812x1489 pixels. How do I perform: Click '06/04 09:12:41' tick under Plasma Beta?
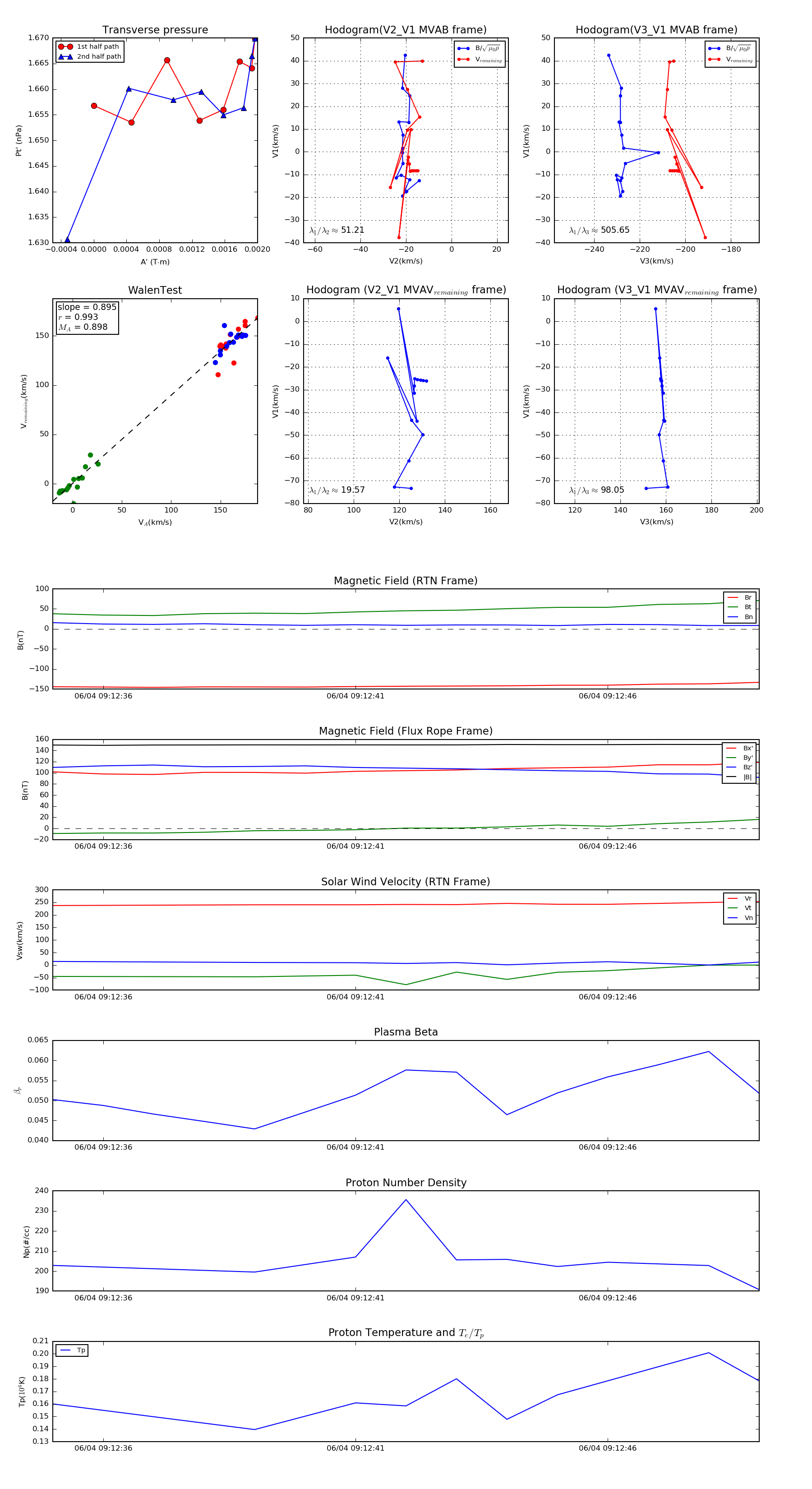[x=355, y=1147]
